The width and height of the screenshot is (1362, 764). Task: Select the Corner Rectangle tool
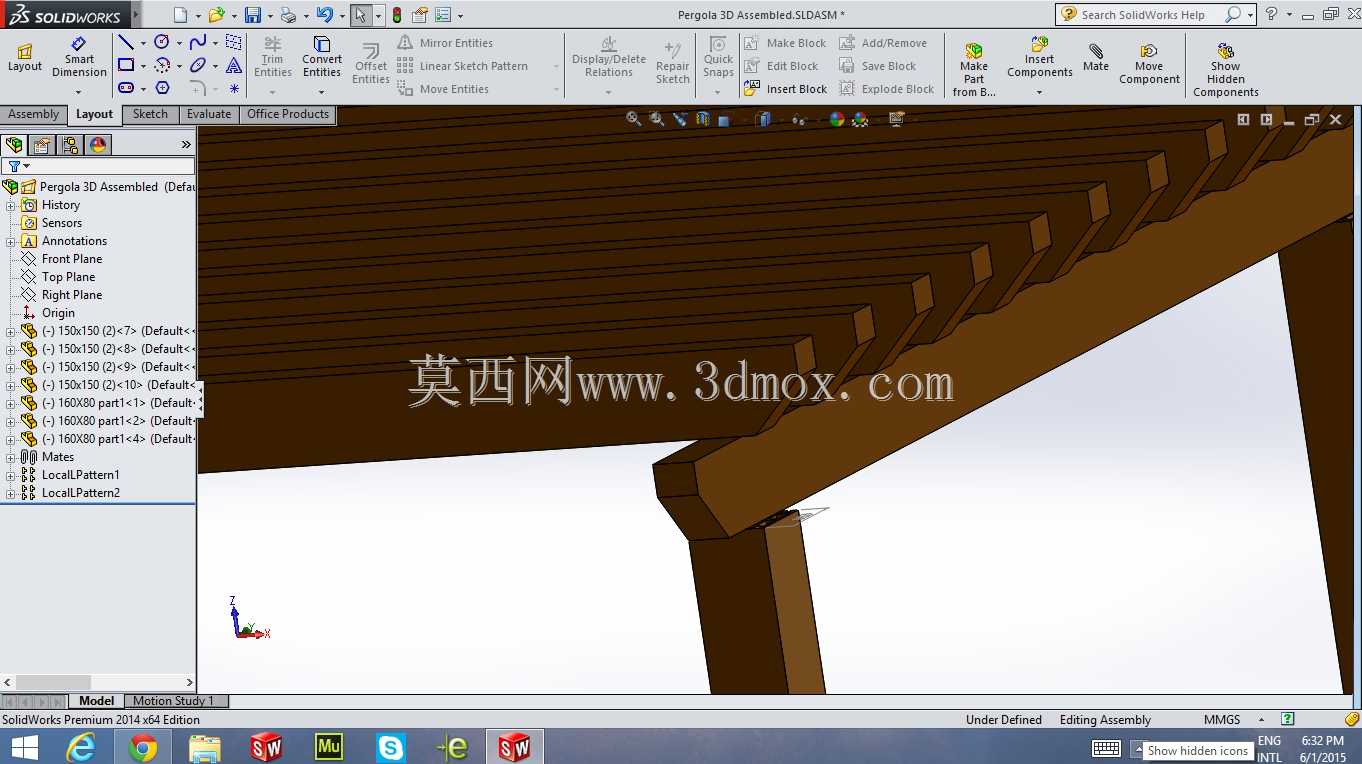(x=126, y=65)
